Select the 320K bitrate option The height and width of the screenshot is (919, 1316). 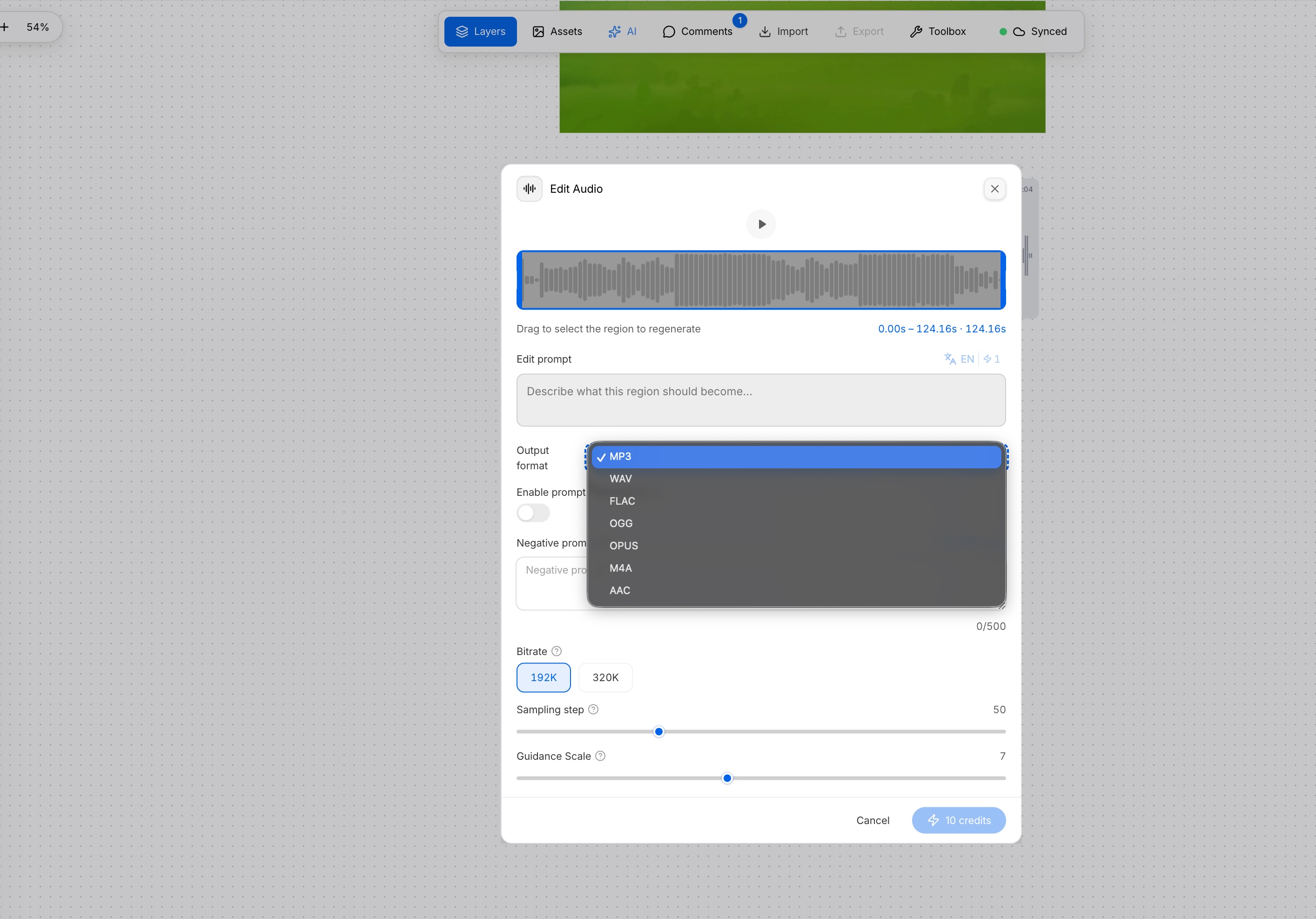click(x=605, y=677)
